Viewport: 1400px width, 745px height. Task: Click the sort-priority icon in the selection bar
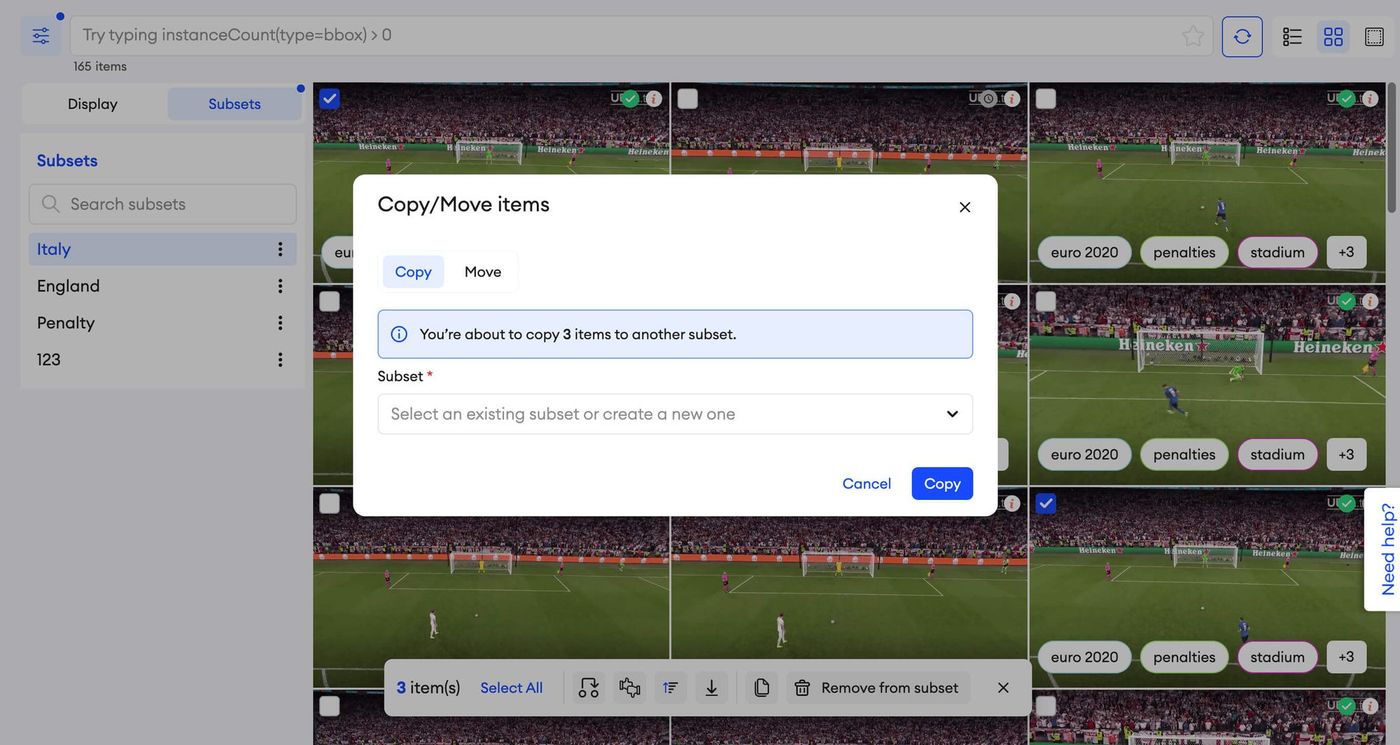pos(670,688)
